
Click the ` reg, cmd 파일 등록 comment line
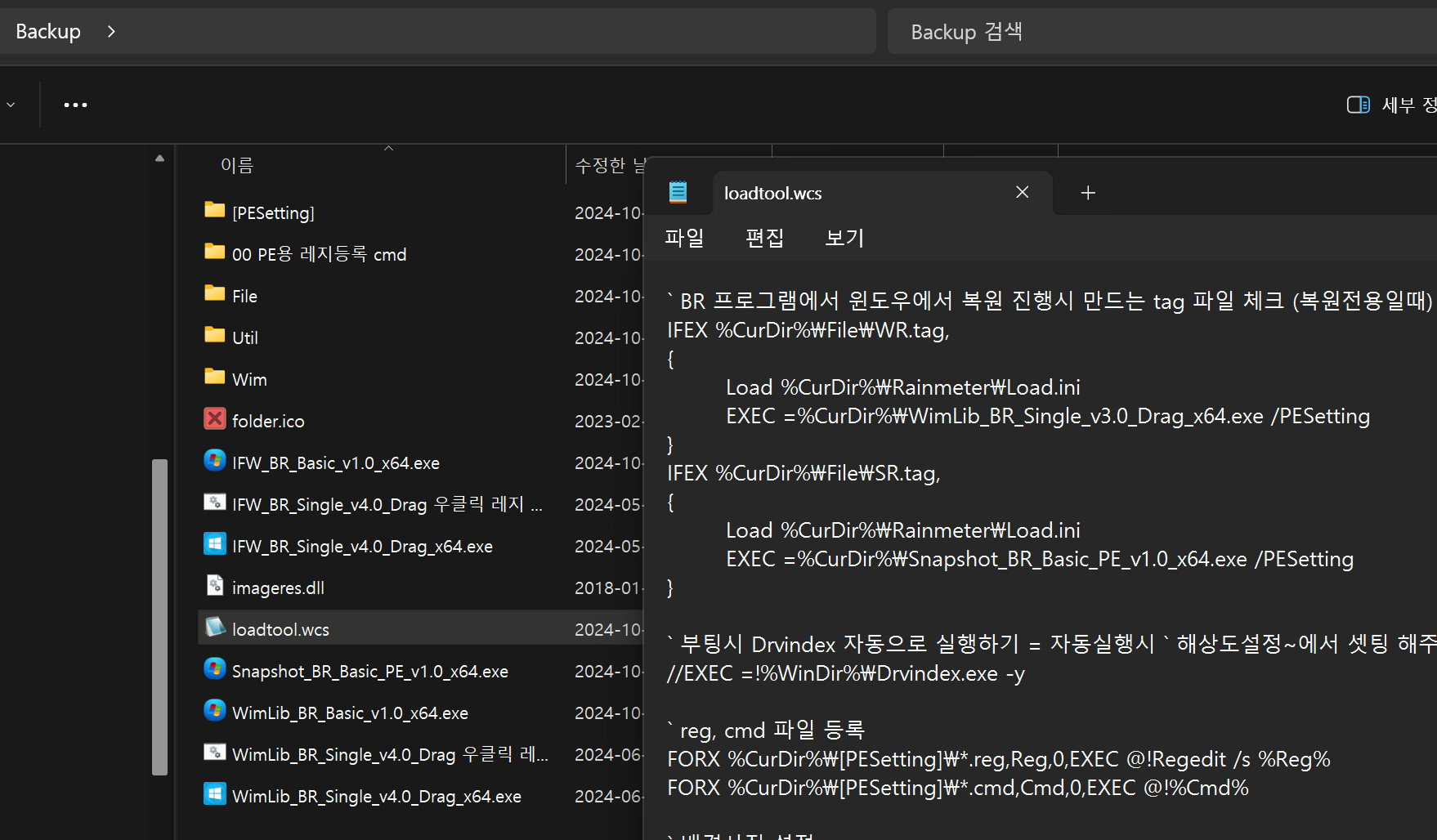click(766, 730)
